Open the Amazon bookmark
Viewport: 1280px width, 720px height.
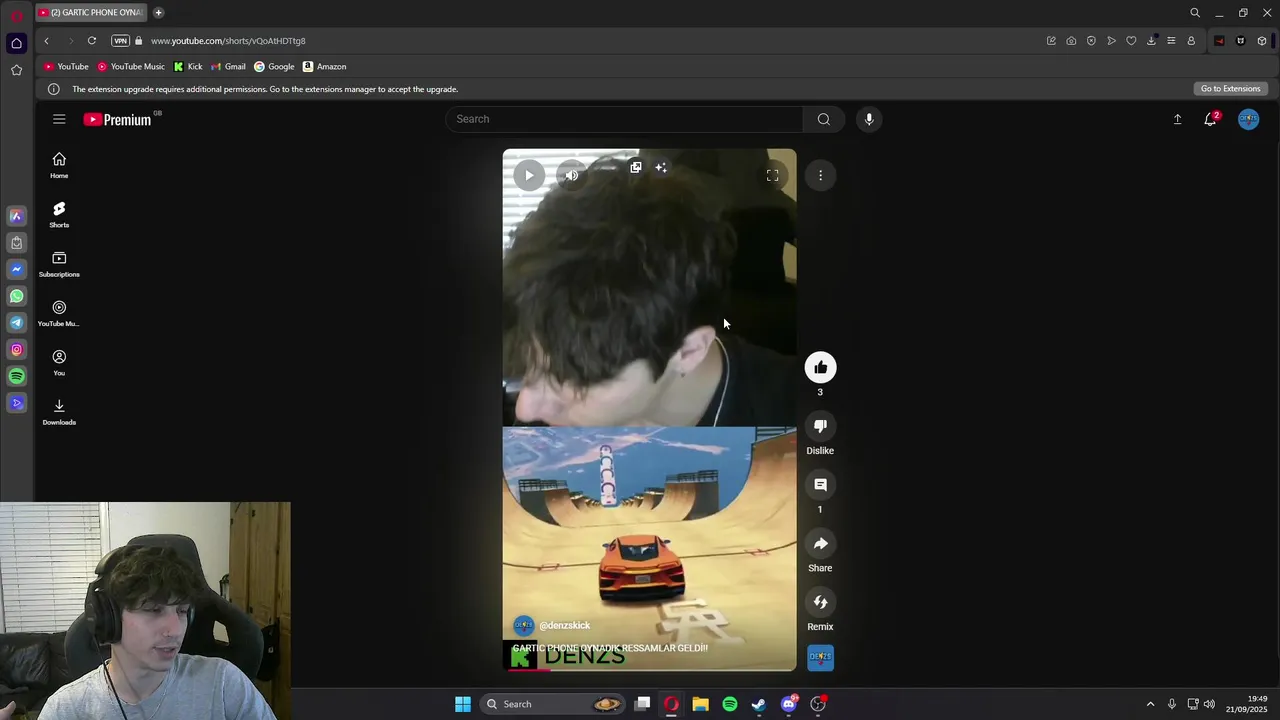pyautogui.click(x=324, y=66)
